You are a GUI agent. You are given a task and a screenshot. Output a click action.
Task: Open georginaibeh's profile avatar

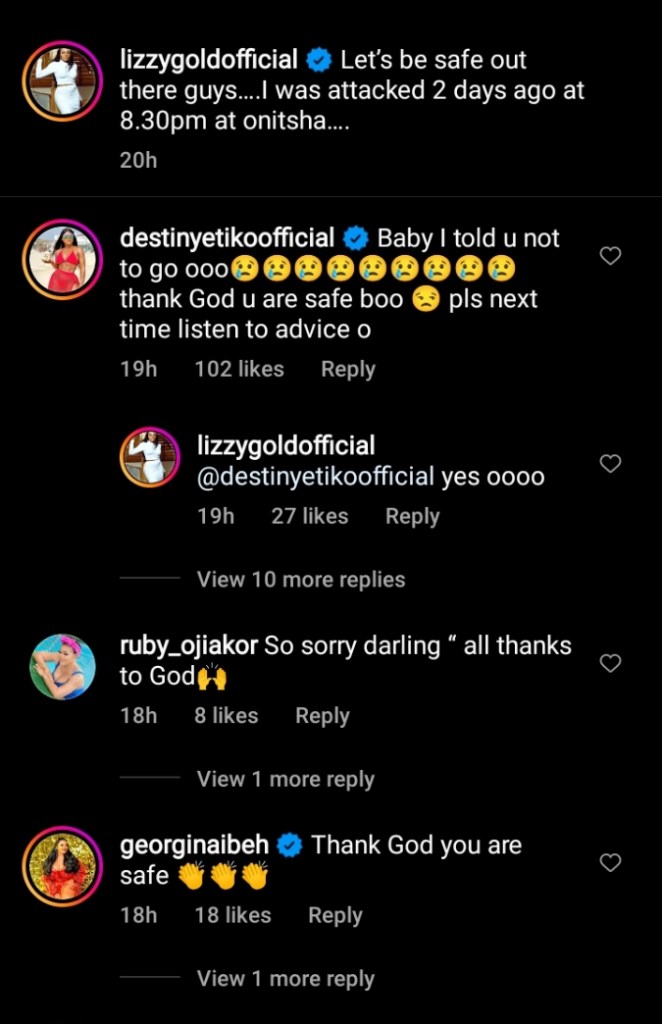point(63,865)
